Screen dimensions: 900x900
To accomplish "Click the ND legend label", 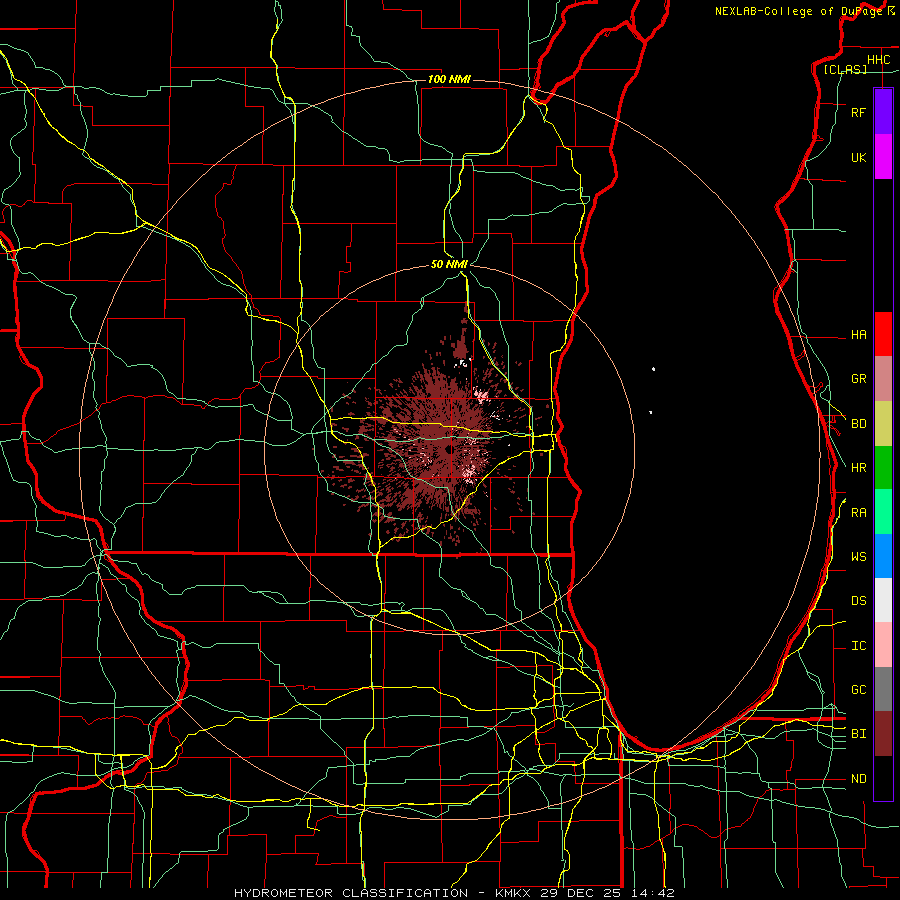I will pyautogui.click(x=859, y=779).
